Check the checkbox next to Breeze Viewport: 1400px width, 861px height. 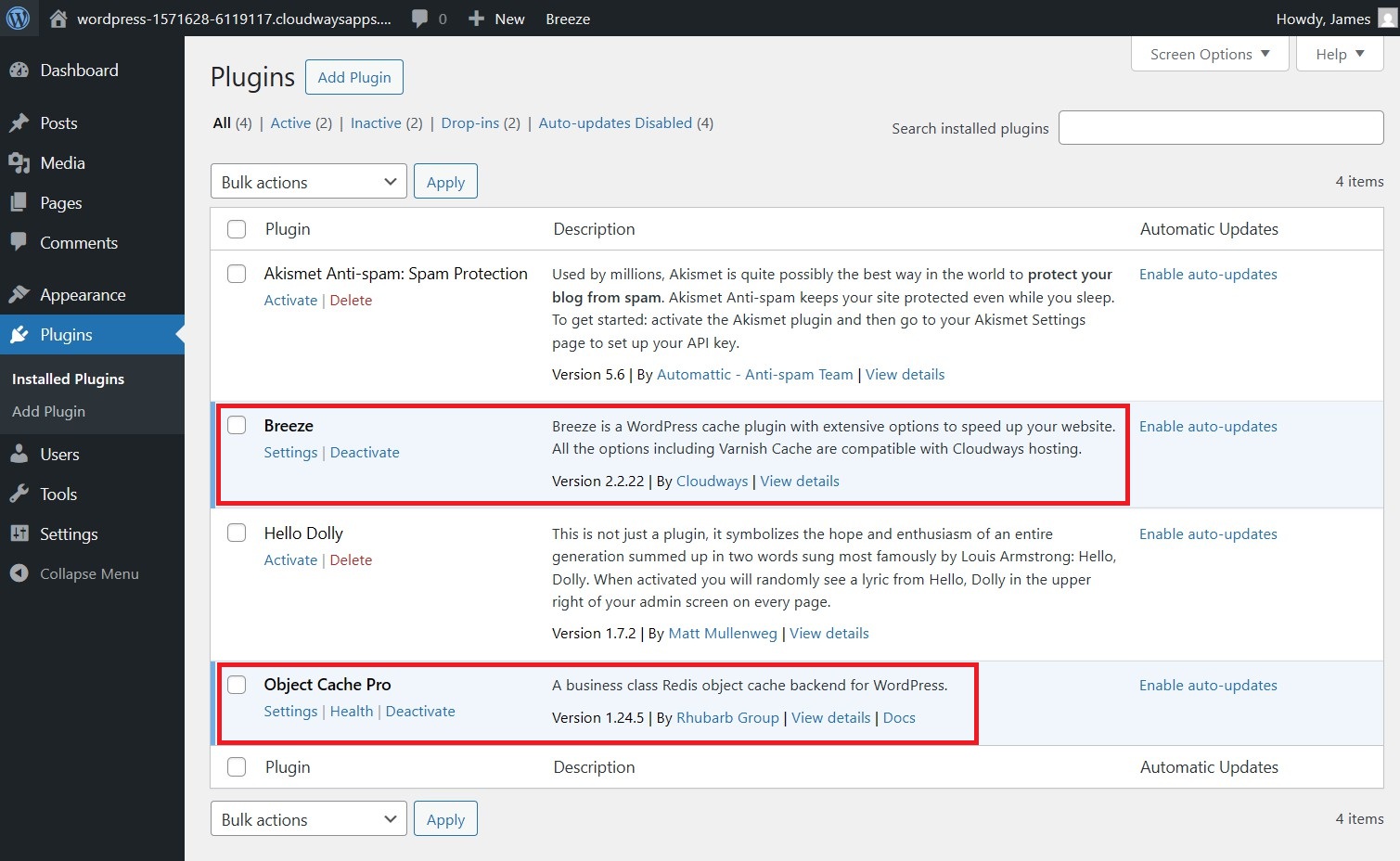237,425
